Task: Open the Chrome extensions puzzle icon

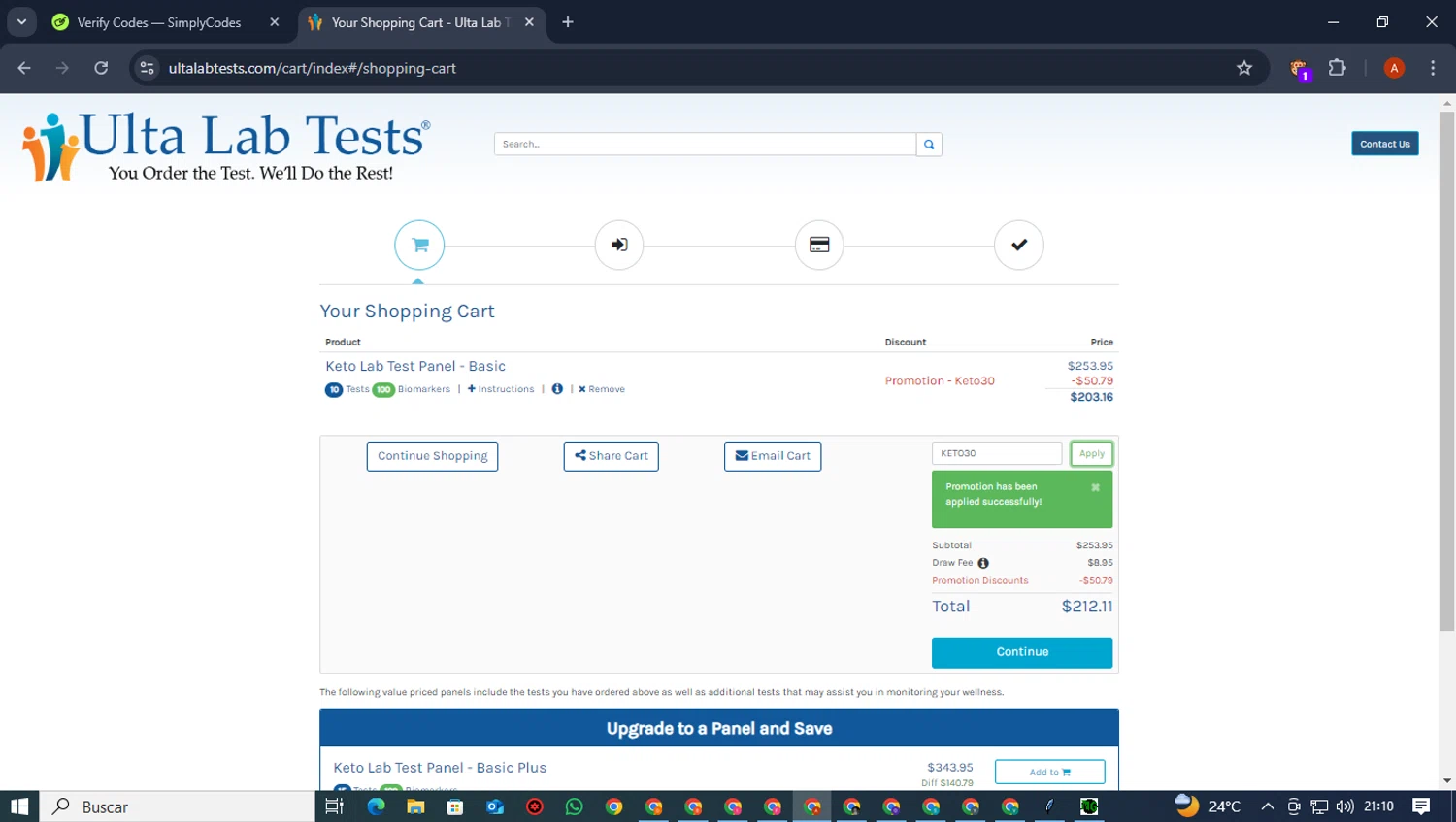Action: pos(1338,68)
